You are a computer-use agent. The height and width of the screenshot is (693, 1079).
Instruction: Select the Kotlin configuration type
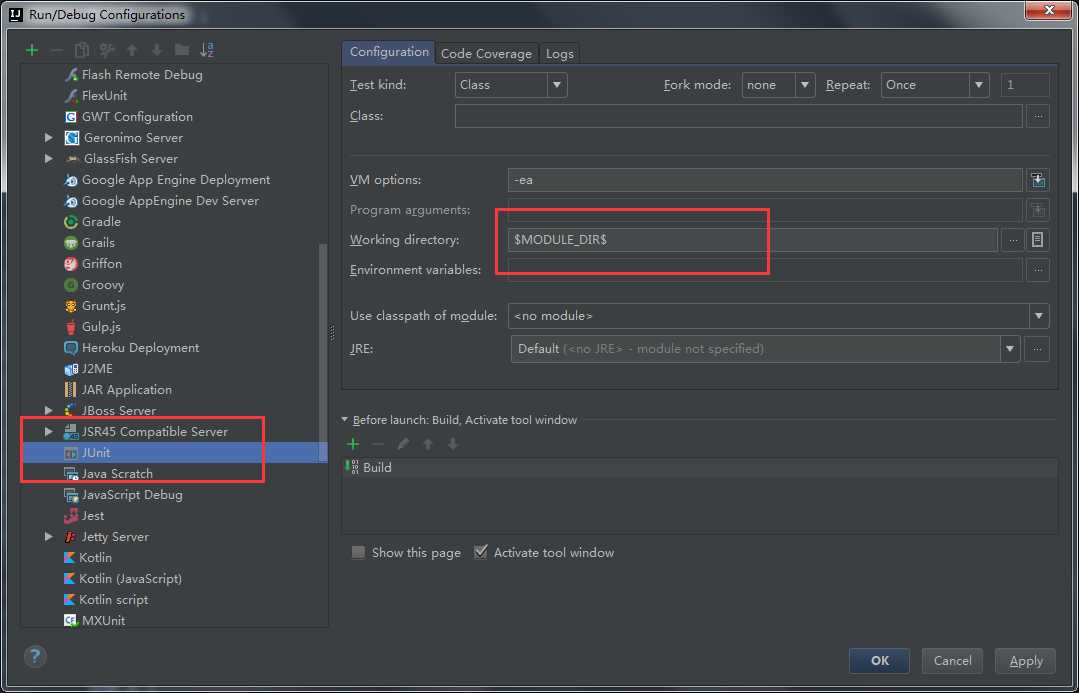(95, 557)
